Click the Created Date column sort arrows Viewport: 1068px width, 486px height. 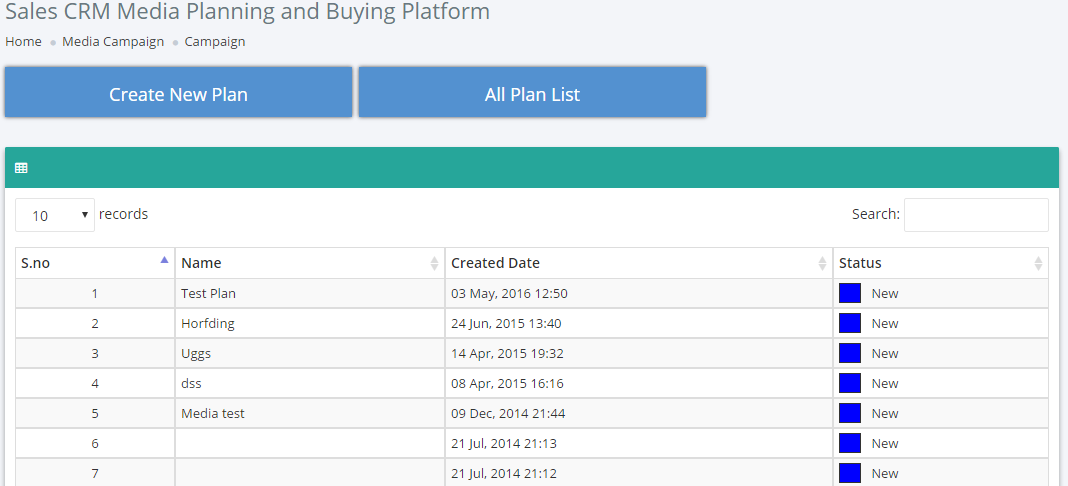(x=823, y=263)
